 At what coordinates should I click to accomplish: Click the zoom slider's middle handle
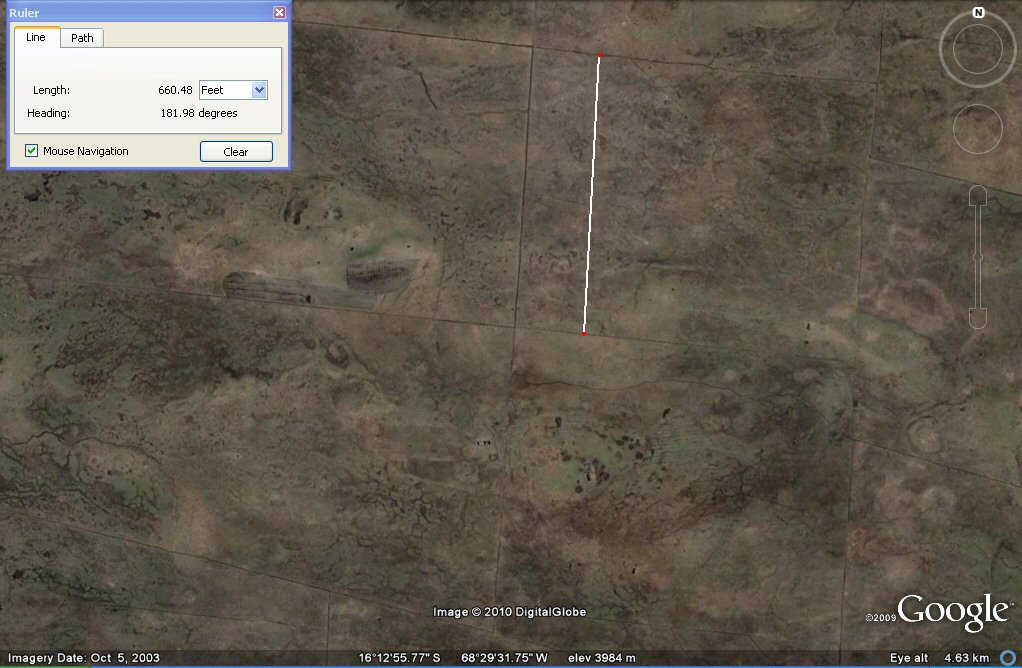coord(978,257)
